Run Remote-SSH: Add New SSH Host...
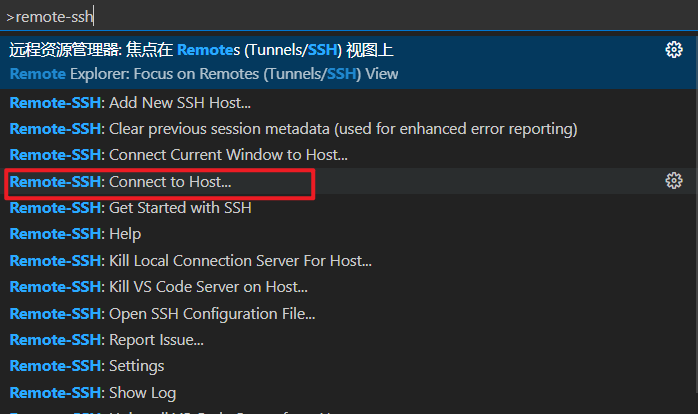 point(348,103)
